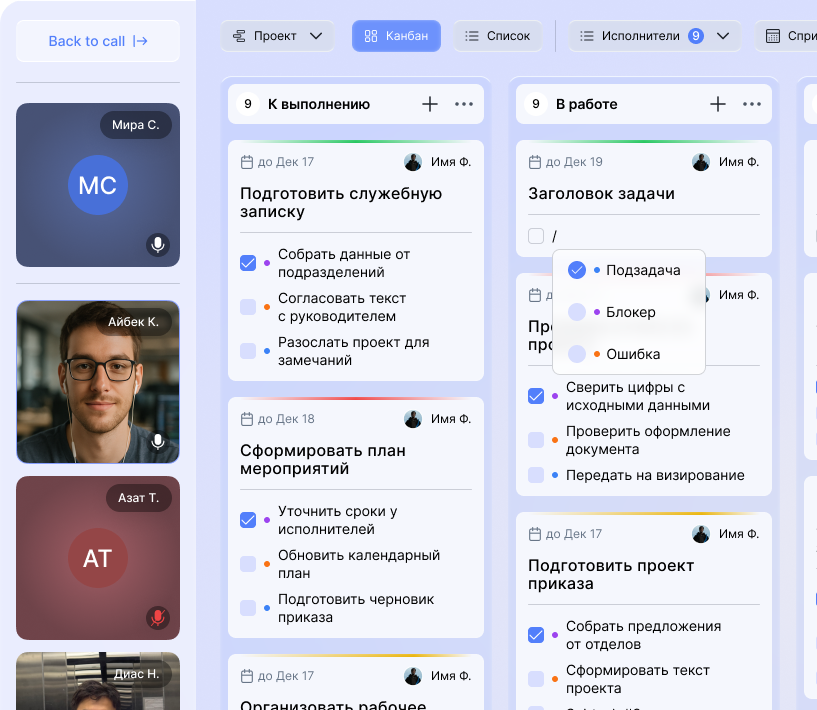The height and width of the screenshot is (710, 817).
Task: Click Айбек К. microphone icon
Action: coord(157,441)
